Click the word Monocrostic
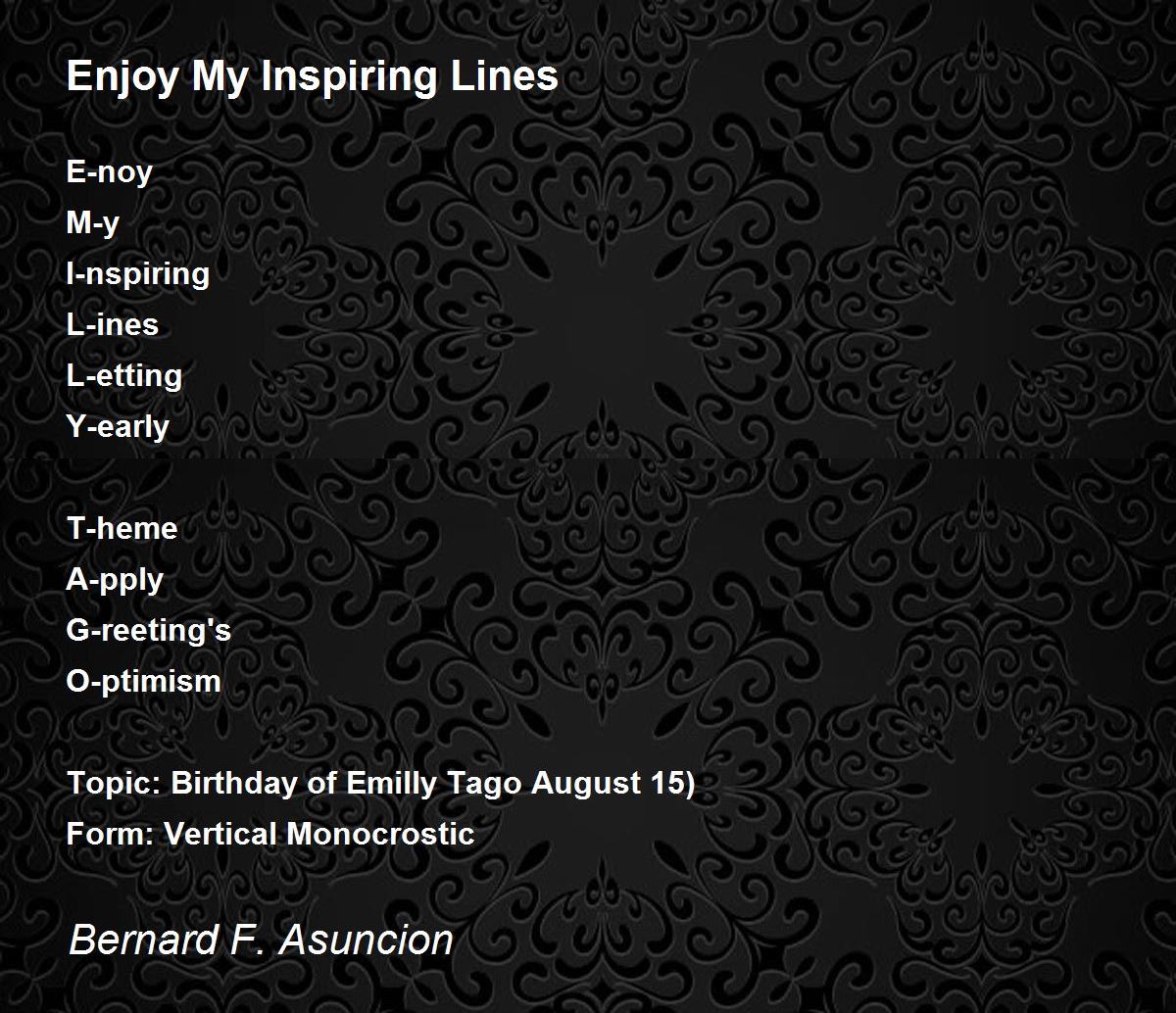 380,834
